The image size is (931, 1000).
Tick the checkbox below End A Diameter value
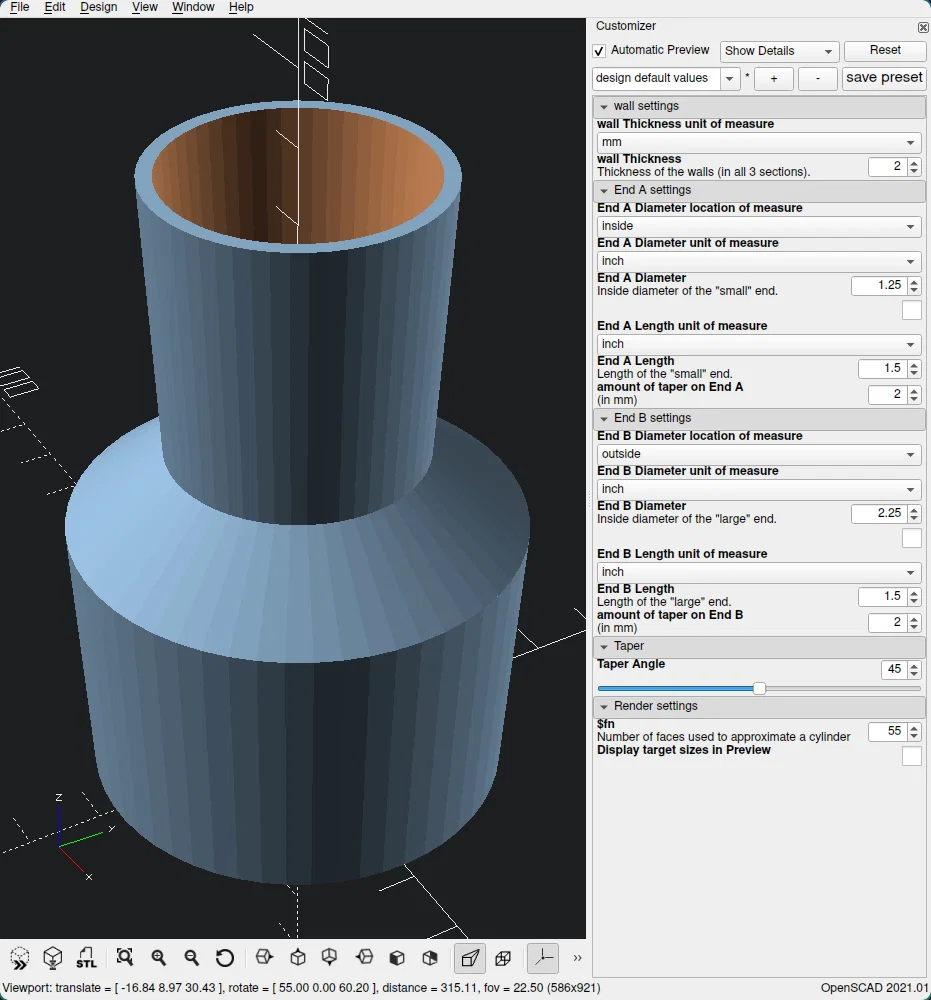[x=911, y=310]
